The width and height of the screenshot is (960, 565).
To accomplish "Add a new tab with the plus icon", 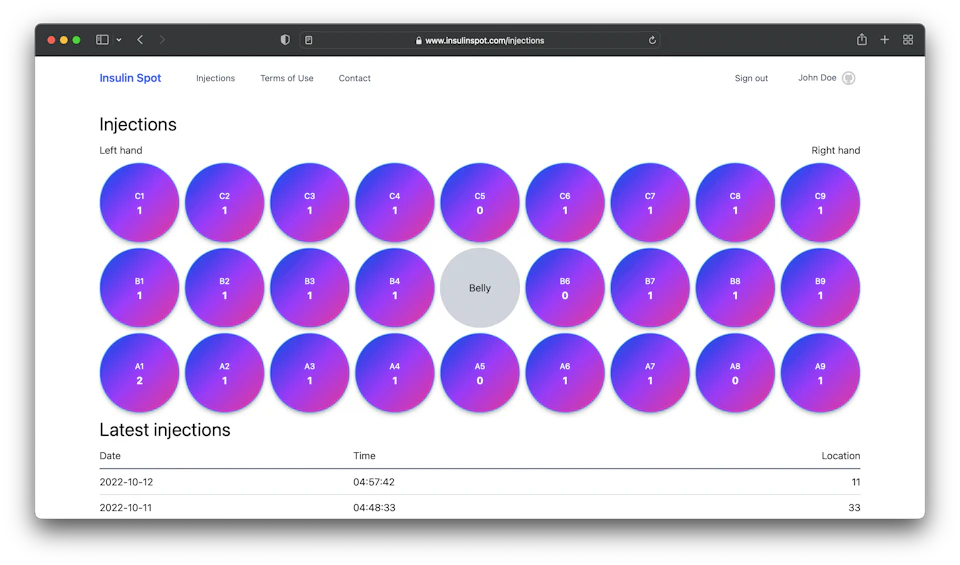I will [x=884, y=40].
